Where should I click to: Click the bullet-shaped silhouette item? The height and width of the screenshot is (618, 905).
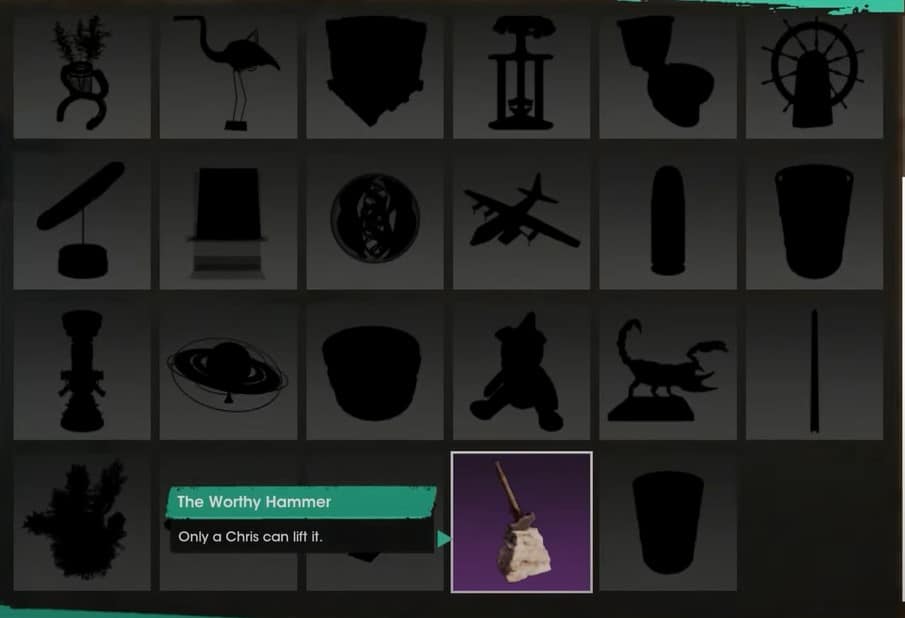pos(668,221)
